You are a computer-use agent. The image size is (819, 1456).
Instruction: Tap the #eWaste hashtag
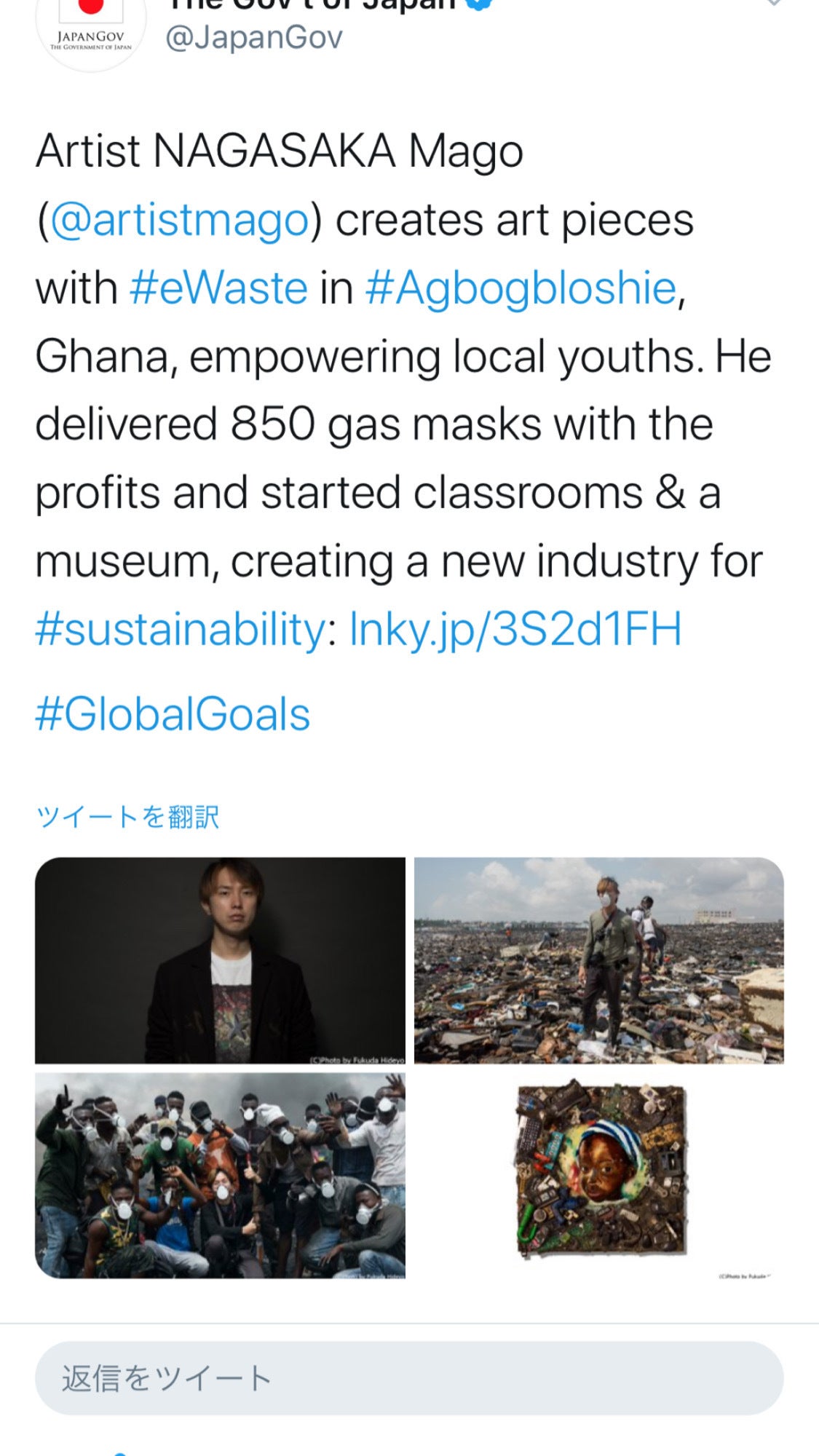(218, 288)
